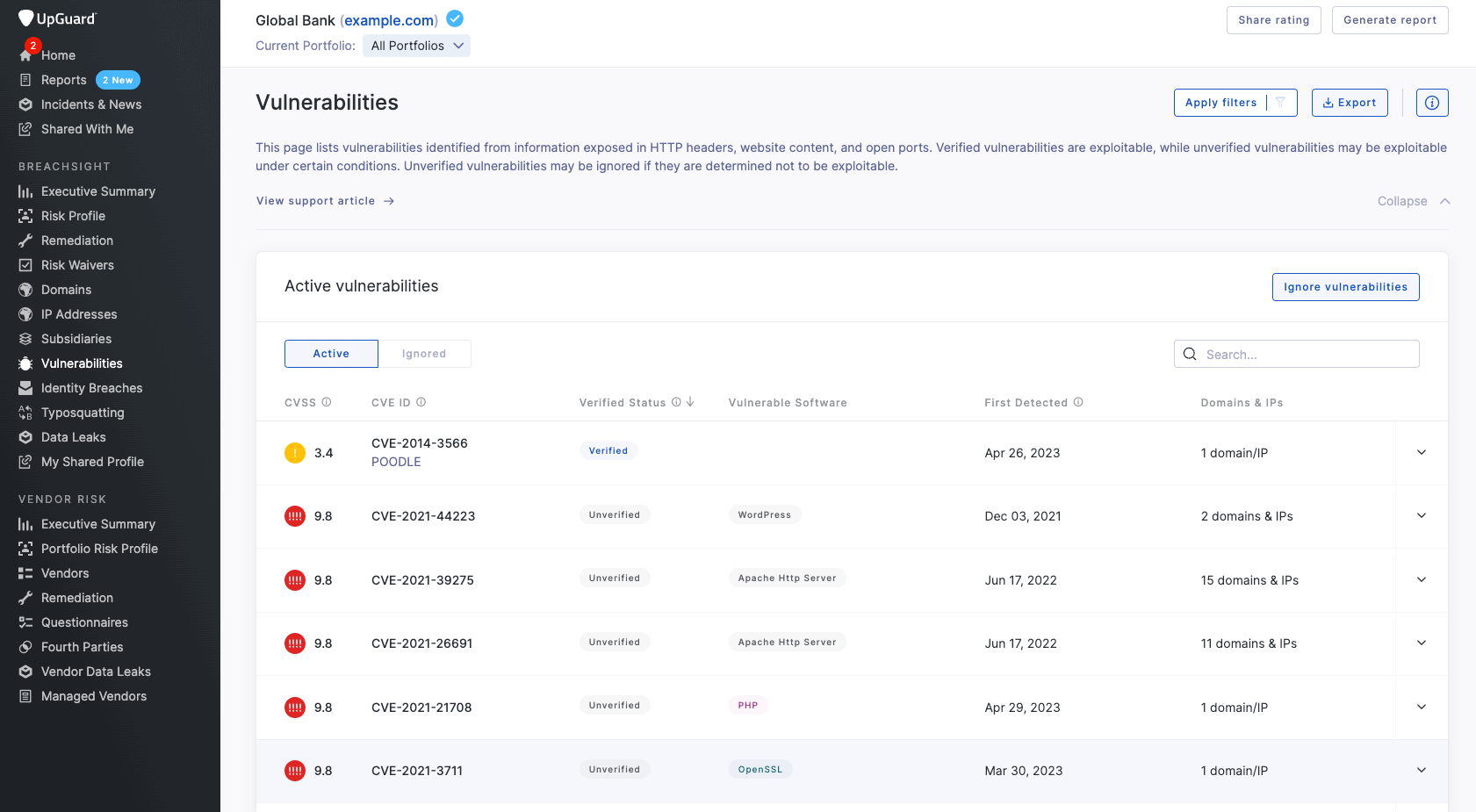Open Identity Breaches in the sidebar
Screen dimensions: 1476x812
91,388
